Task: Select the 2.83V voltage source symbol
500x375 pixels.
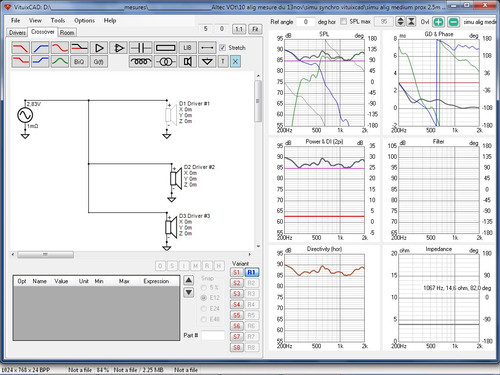Action: (x=25, y=115)
